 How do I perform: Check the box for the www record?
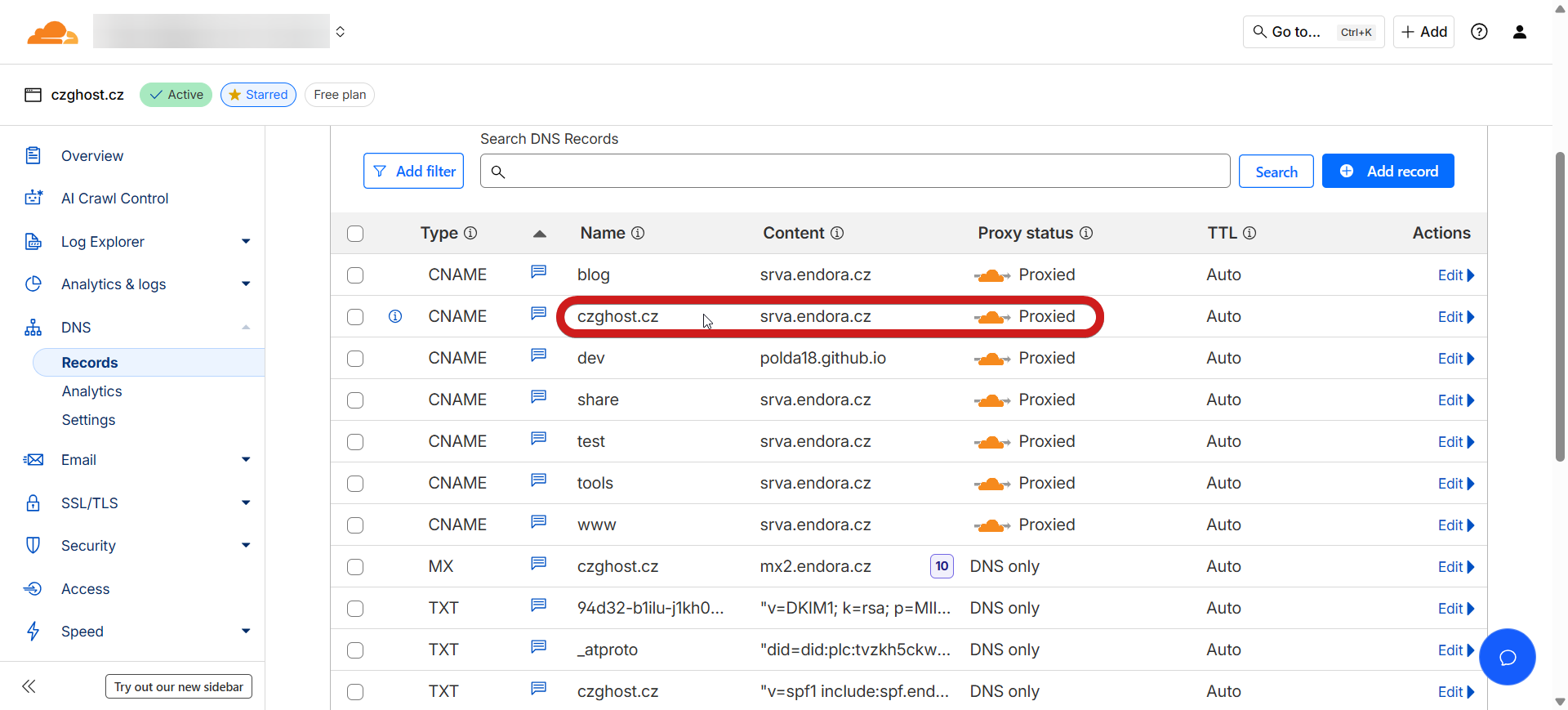coord(355,525)
